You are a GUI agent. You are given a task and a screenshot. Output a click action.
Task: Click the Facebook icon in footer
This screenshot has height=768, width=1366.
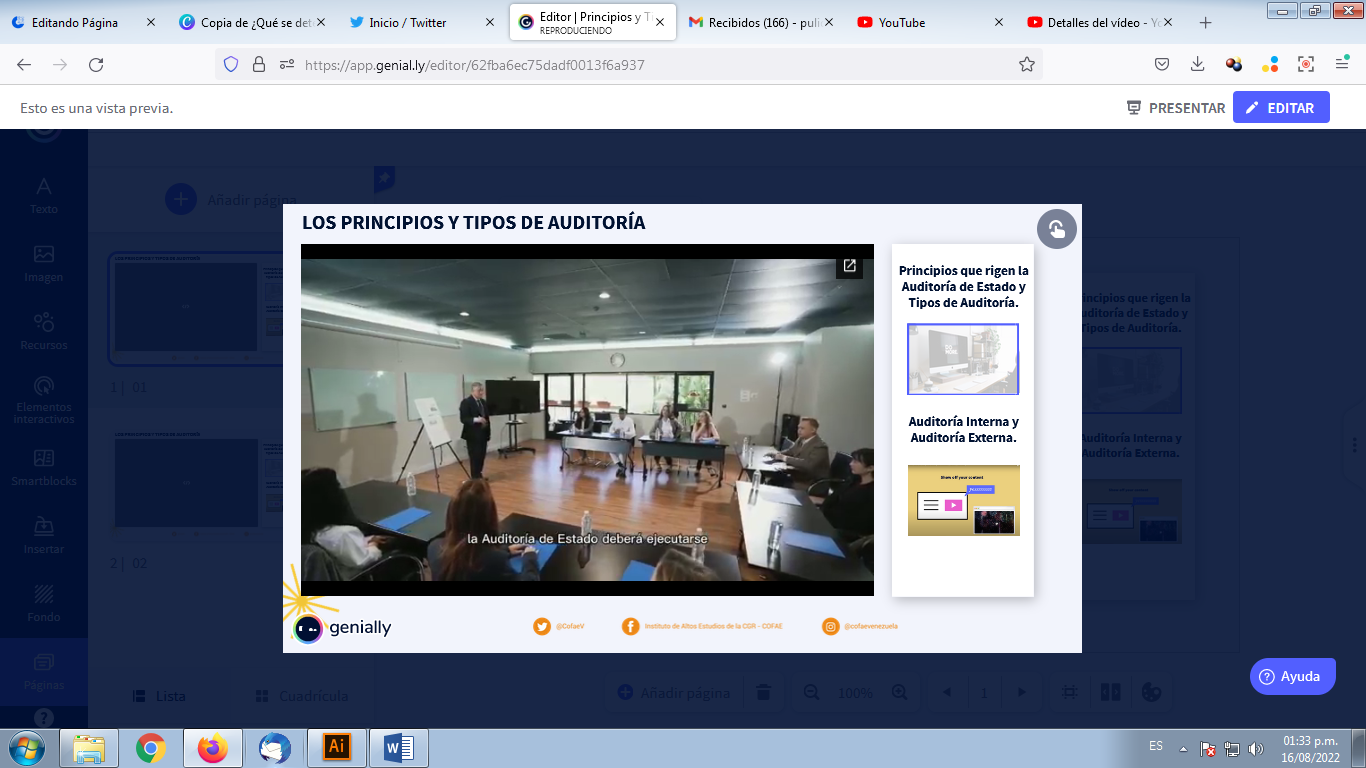coord(630,626)
